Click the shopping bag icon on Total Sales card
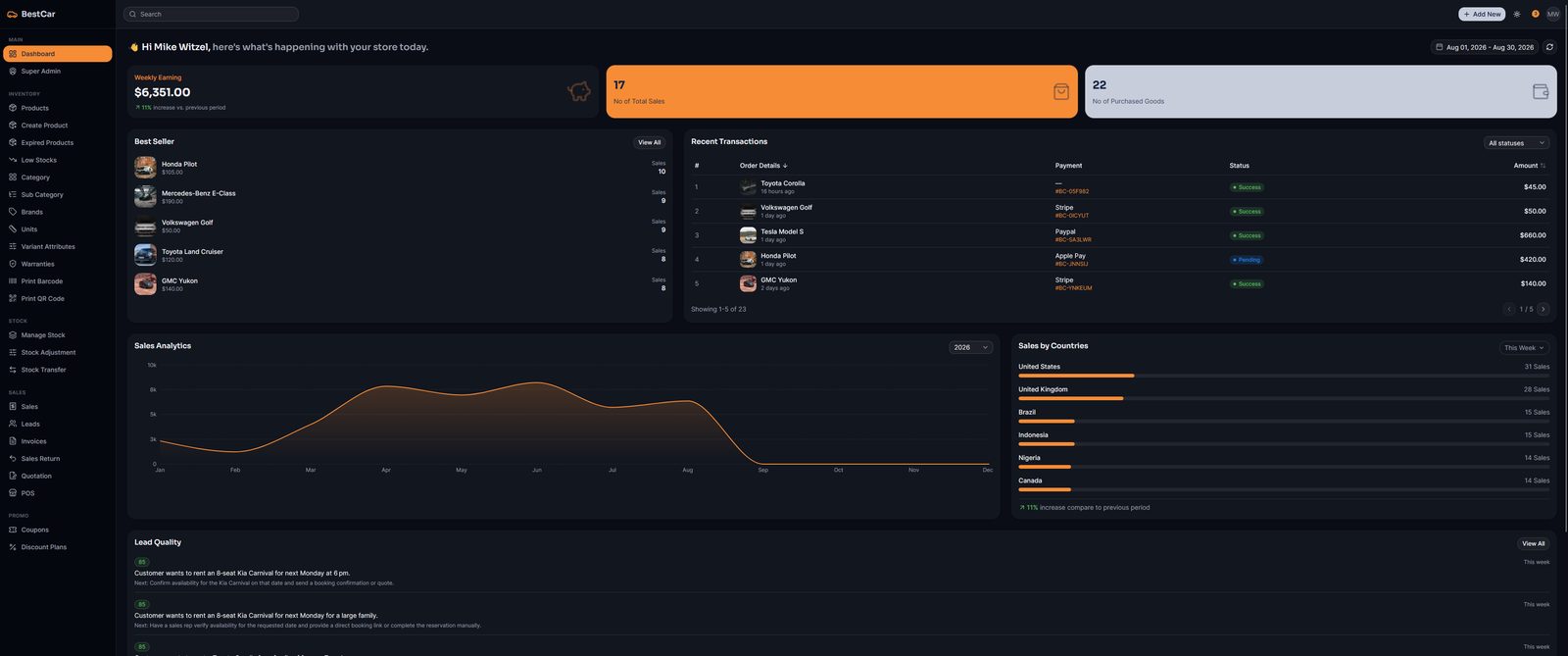Screen dimensions: 1568x656 coord(1061,91)
